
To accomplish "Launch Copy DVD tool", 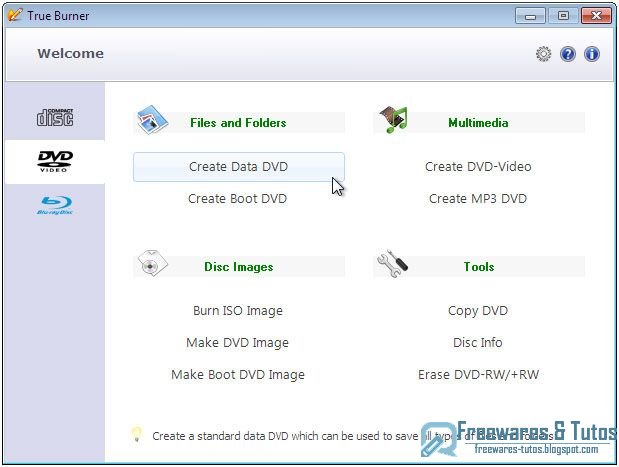I will (478, 311).
